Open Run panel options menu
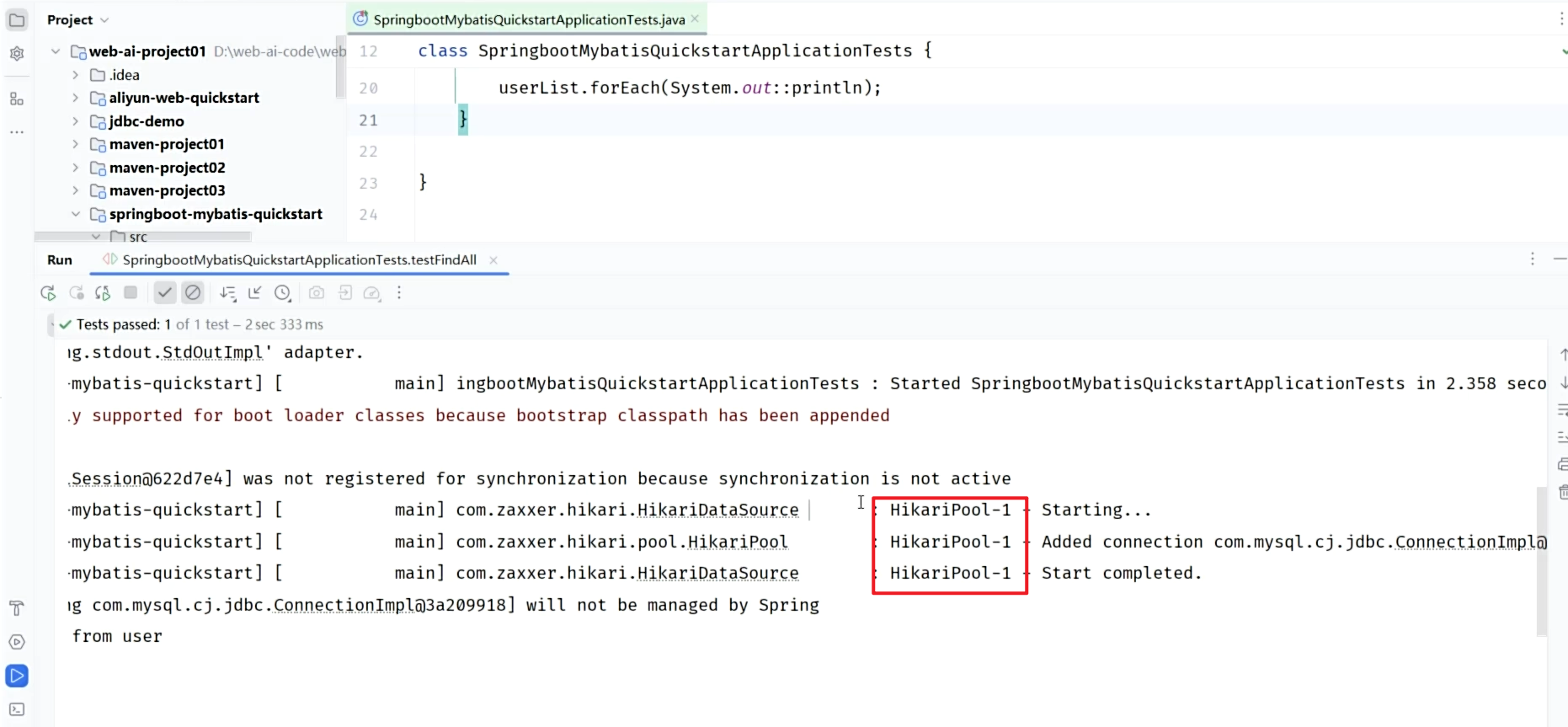The image size is (1568, 727). (1533, 259)
